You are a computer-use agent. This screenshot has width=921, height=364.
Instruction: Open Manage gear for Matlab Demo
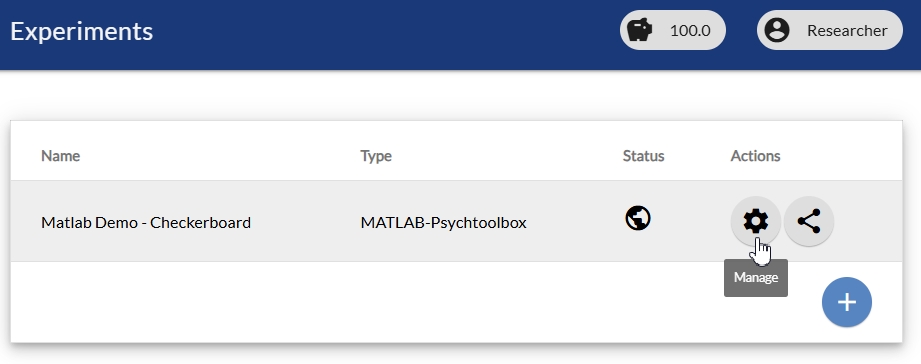(755, 221)
